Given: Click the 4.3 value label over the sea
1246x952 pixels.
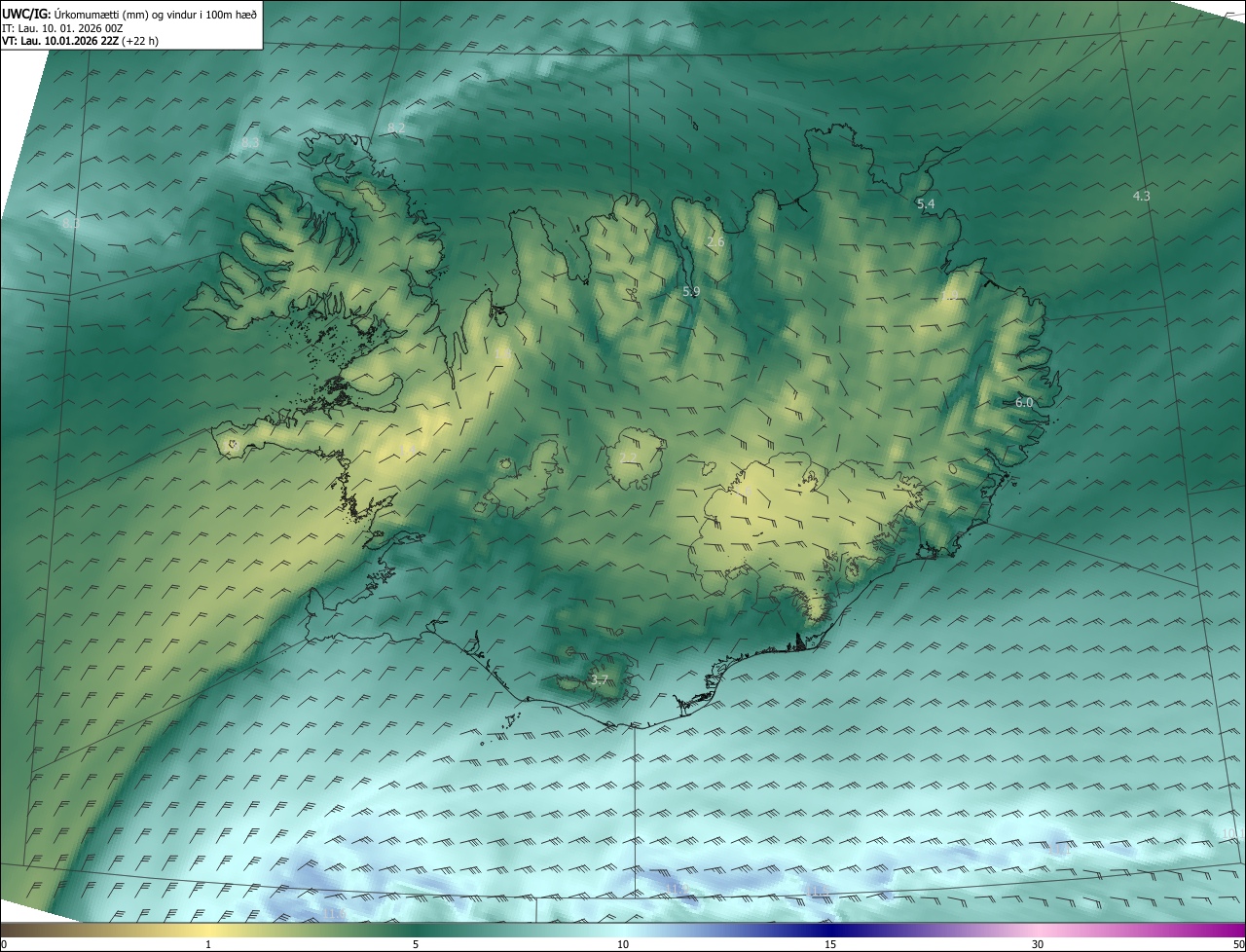Looking at the screenshot, I should pyautogui.click(x=1142, y=196).
